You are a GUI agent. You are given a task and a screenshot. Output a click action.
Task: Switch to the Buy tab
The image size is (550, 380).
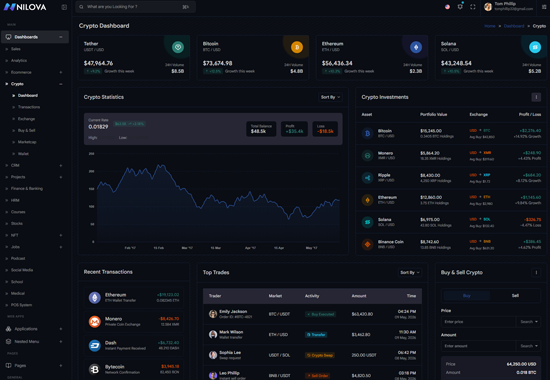click(x=467, y=295)
